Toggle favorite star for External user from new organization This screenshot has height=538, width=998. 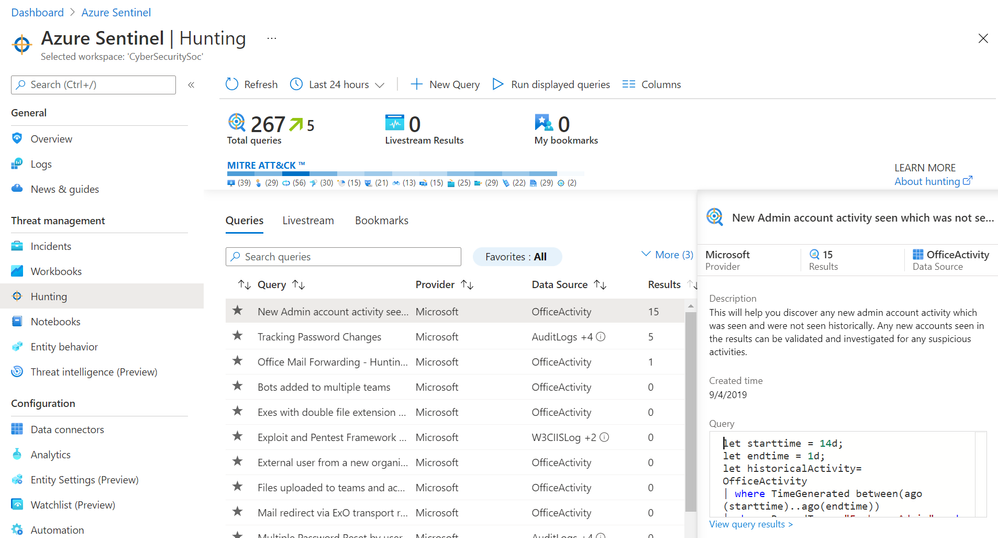pos(237,462)
